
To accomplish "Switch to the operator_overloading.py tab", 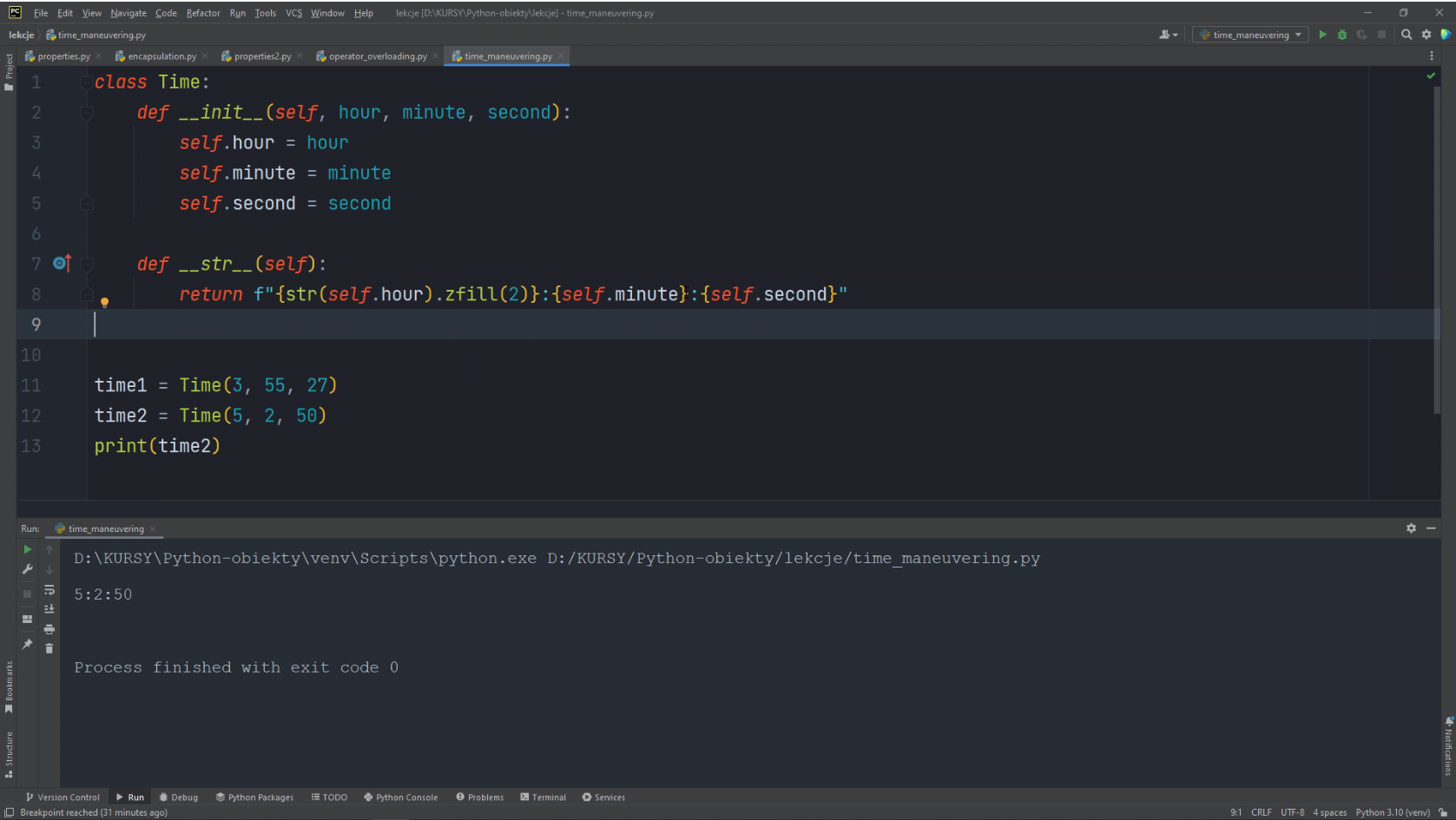I will [377, 56].
